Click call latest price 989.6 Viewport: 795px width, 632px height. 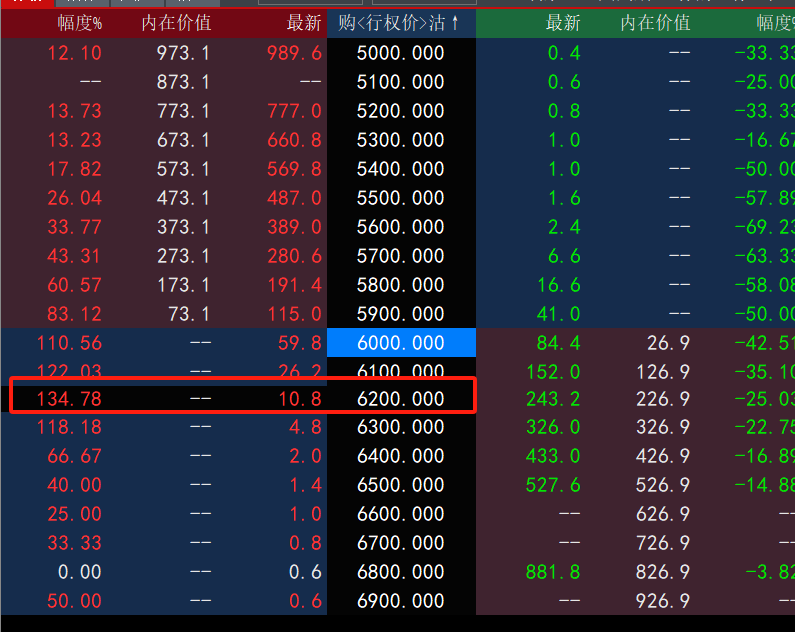[x=295, y=53]
